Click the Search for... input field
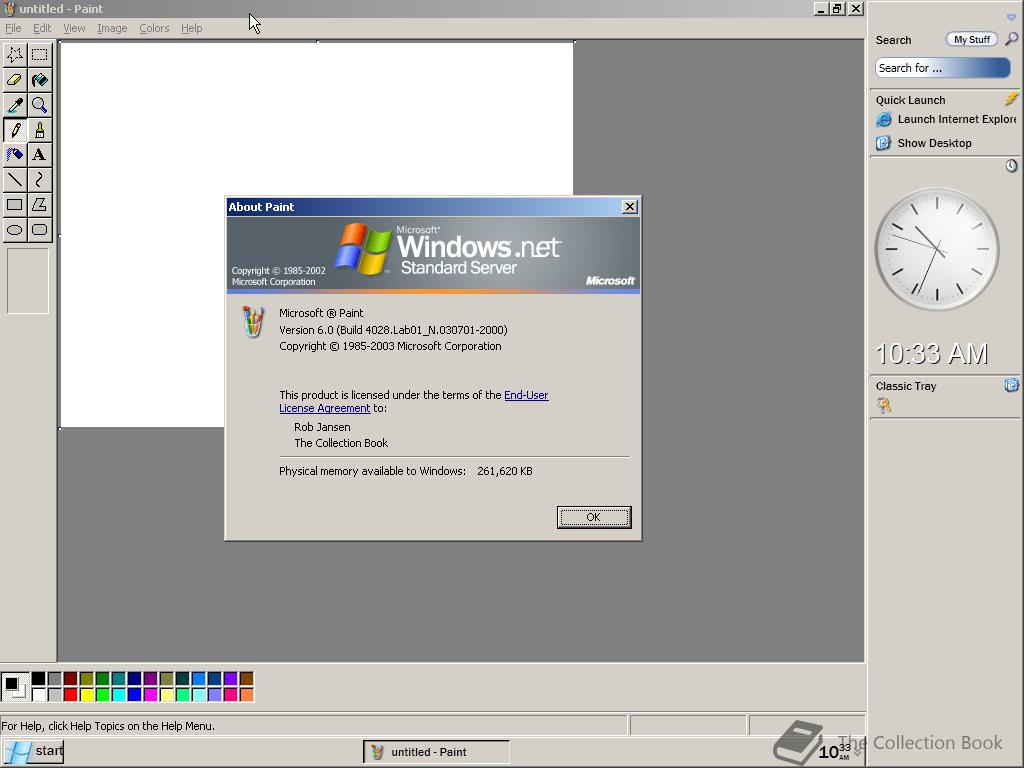The width and height of the screenshot is (1024, 768). point(942,68)
